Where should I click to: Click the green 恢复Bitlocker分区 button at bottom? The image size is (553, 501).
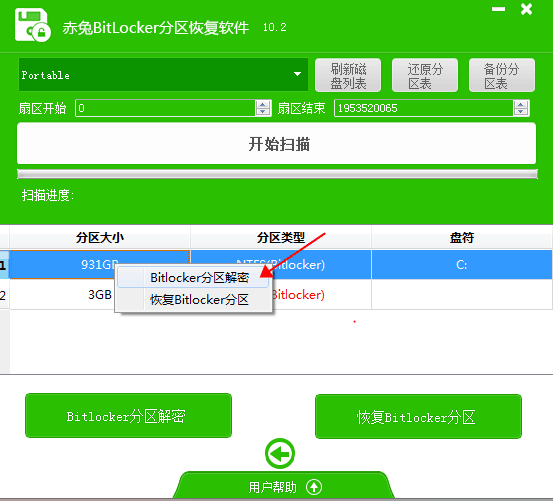418,416
